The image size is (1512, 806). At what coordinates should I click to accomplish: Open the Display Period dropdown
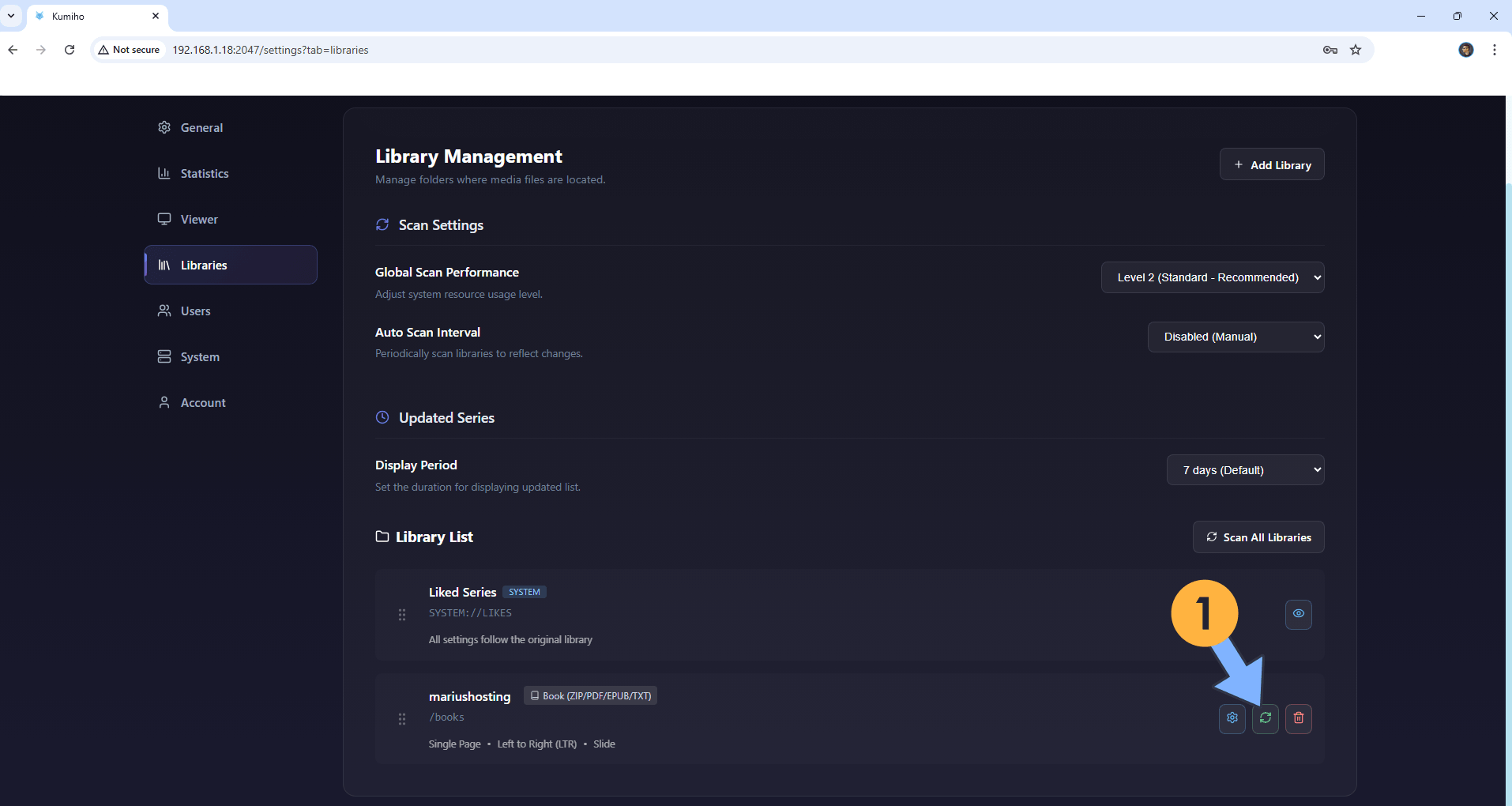pyautogui.click(x=1244, y=470)
